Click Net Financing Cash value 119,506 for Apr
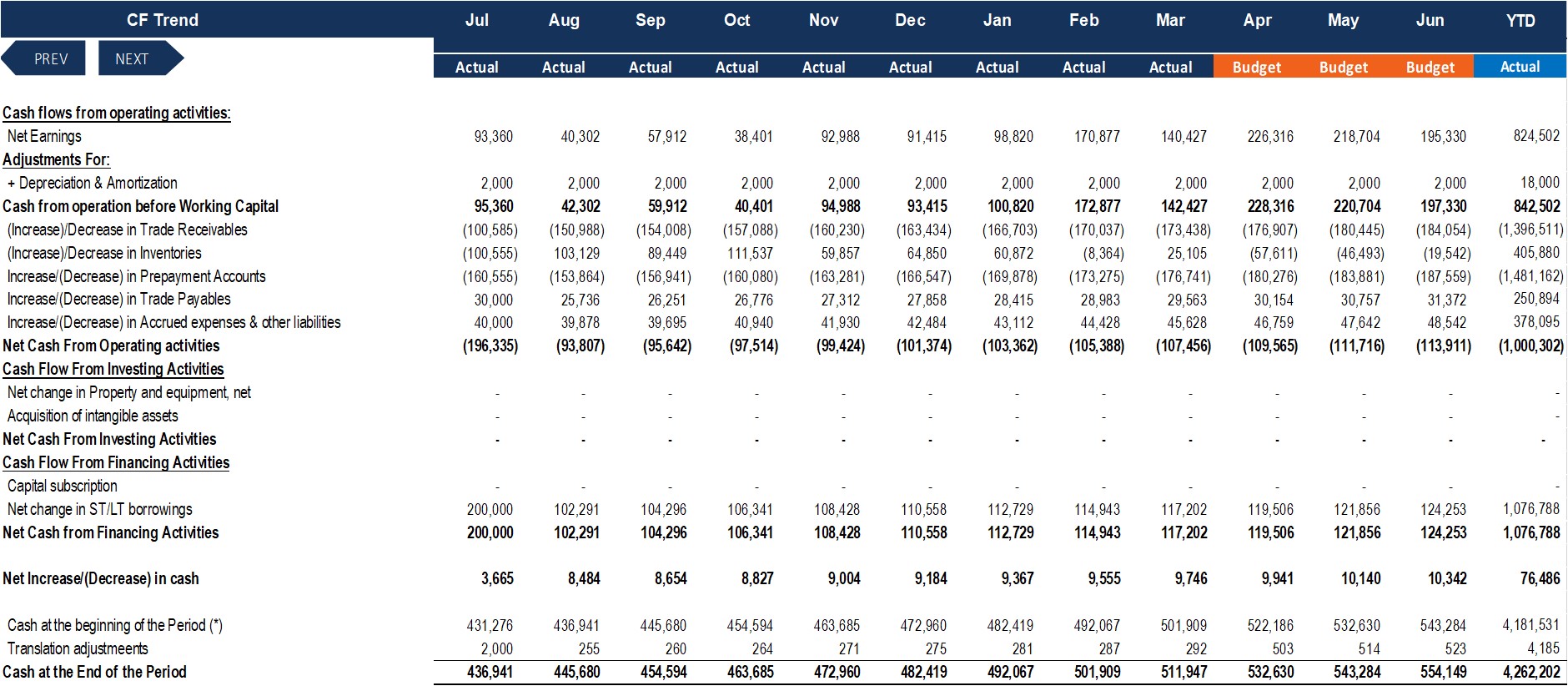 pyautogui.click(x=1270, y=532)
